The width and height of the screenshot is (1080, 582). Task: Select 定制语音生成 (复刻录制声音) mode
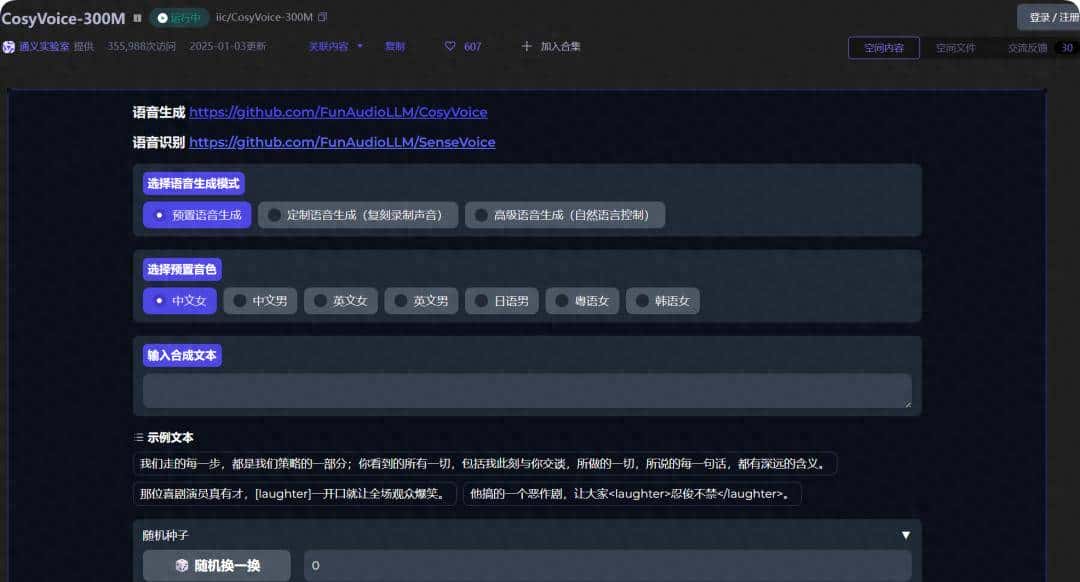[357, 214]
